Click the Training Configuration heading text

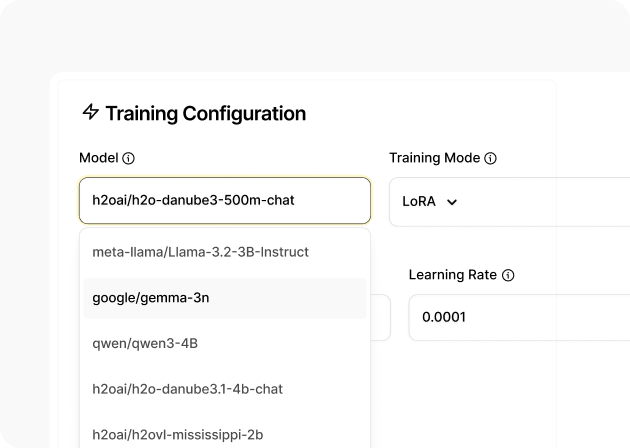[205, 113]
